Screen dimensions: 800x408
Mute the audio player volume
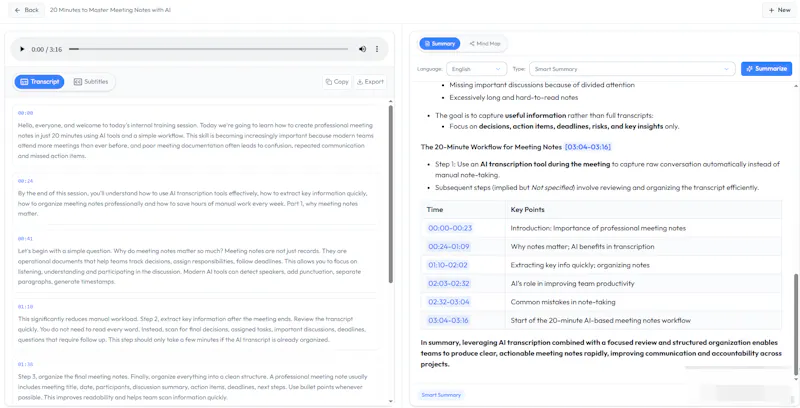[x=362, y=49]
